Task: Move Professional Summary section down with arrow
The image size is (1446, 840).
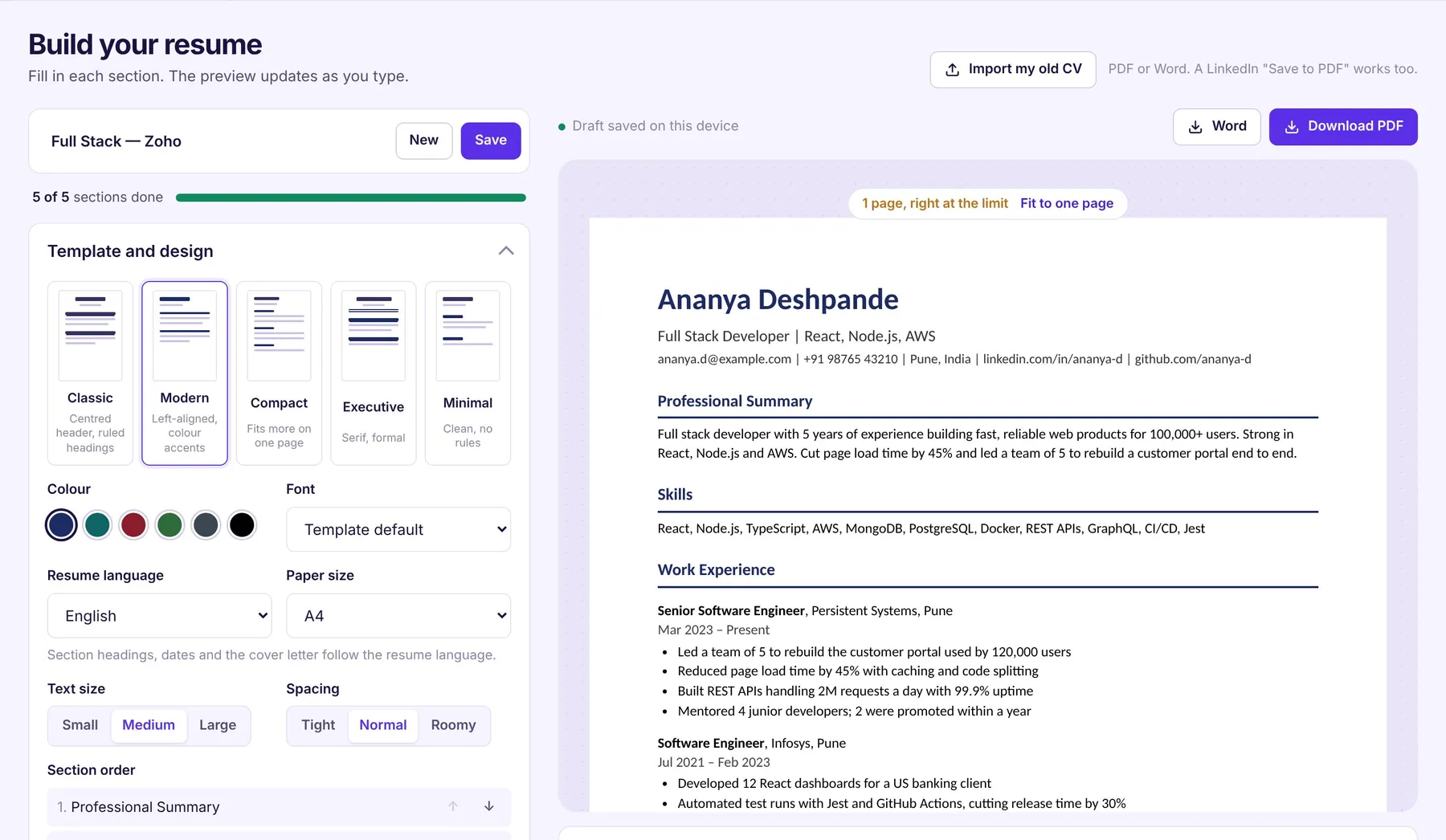Action: click(x=488, y=806)
